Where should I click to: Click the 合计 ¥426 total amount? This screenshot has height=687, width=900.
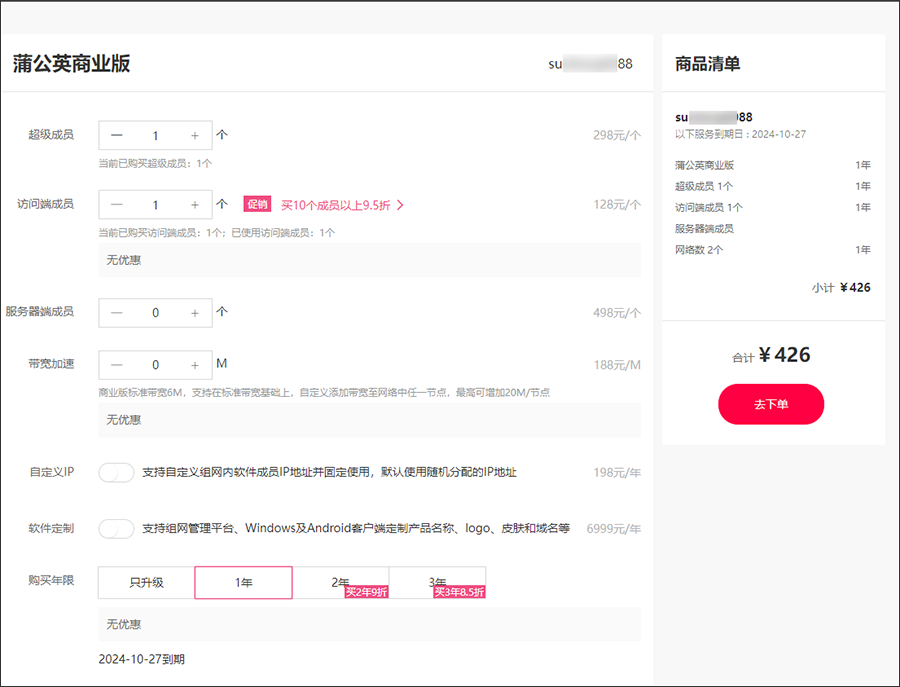pos(771,355)
